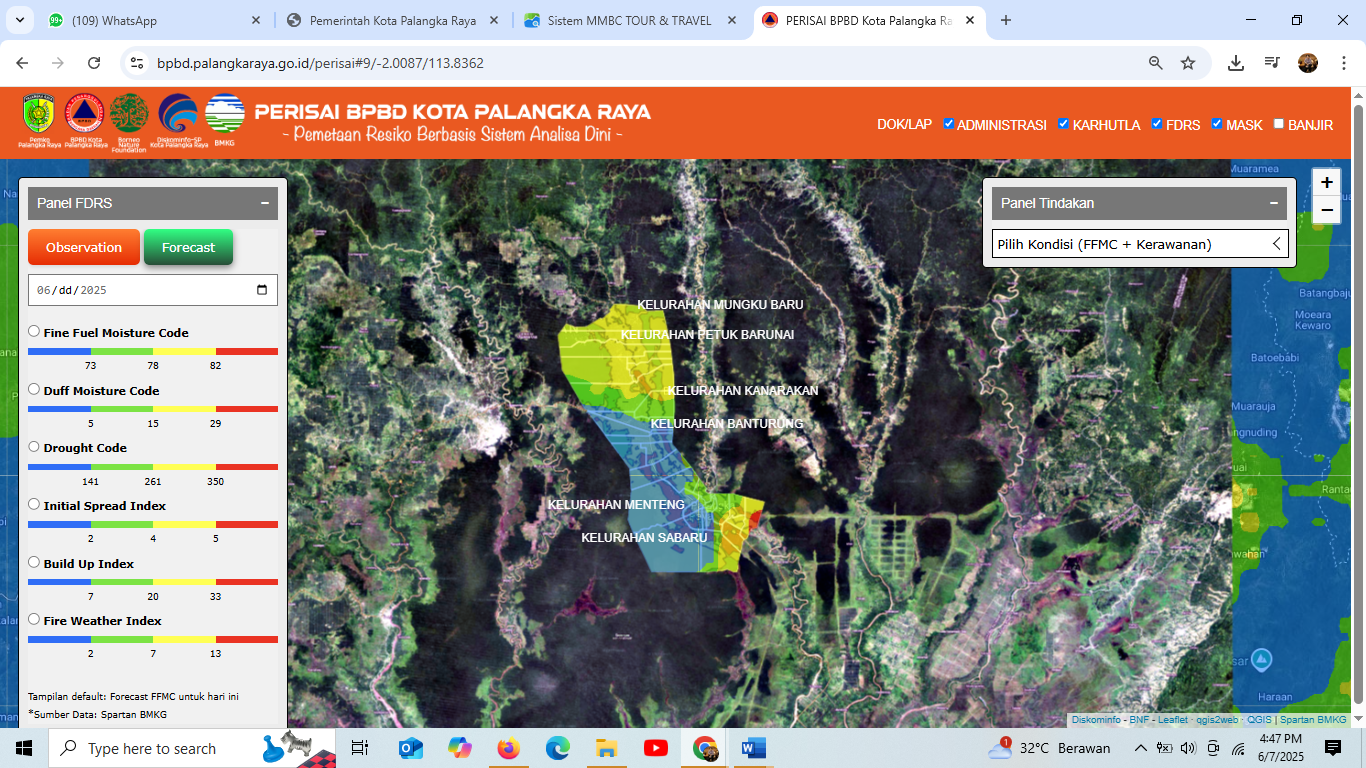Click the BMKG logo in header
This screenshot has width=1366, height=768.
coord(224,115)
